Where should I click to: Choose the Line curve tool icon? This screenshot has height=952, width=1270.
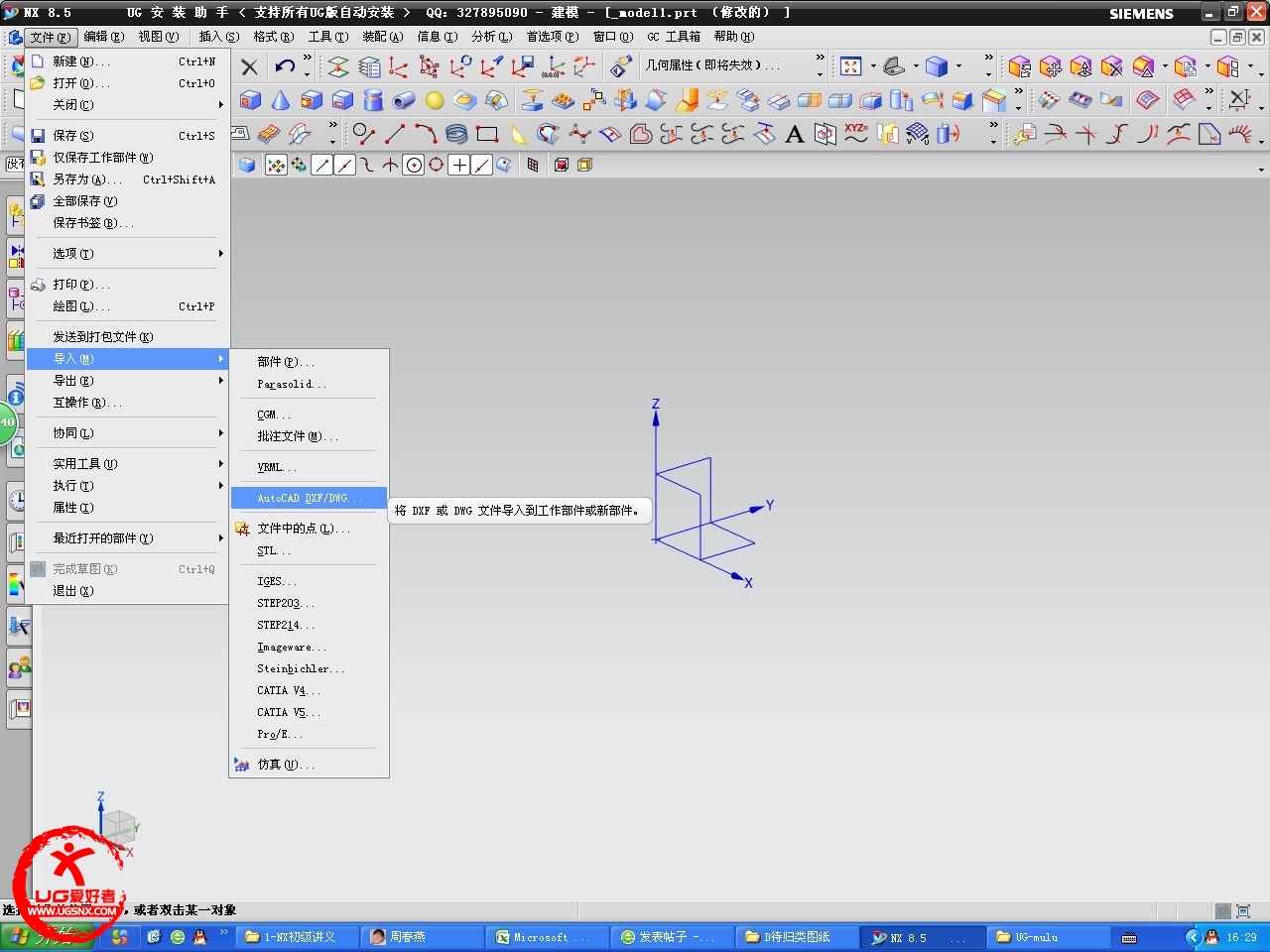tap(395, 134)
